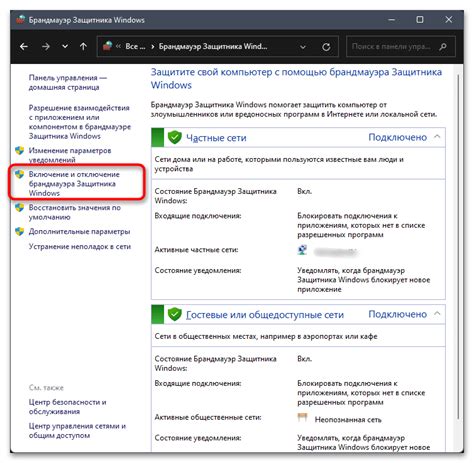Click the firewall icon in title bar
Image resolution: width=474 pixels, height=463 pixels.
[x=21, y=20]
